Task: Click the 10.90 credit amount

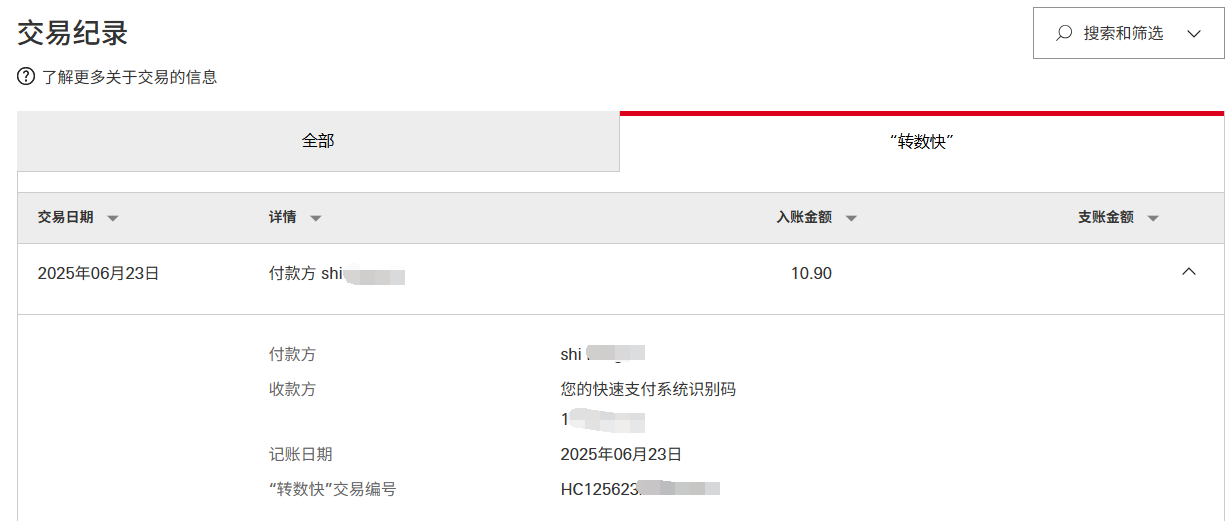Action: click(x=811, y=273)
